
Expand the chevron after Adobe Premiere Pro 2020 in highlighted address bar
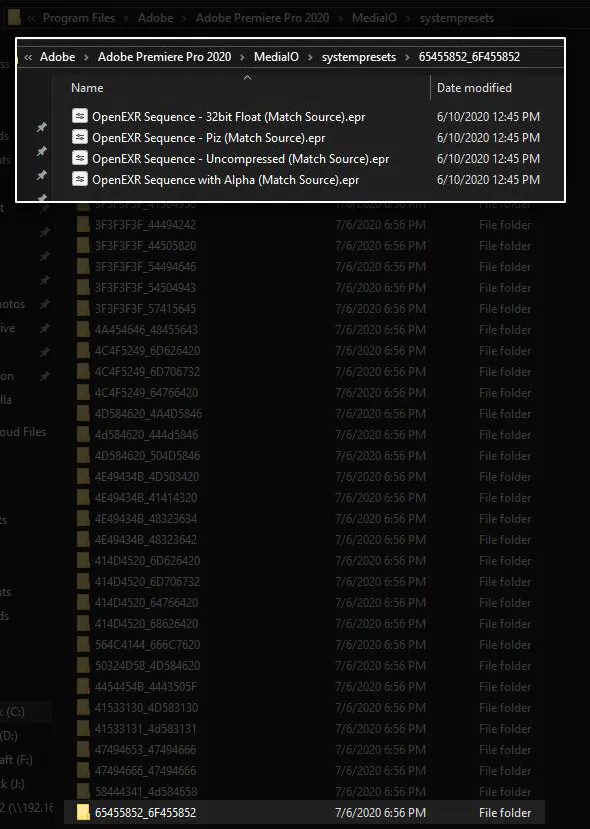(x=242, y=57)
